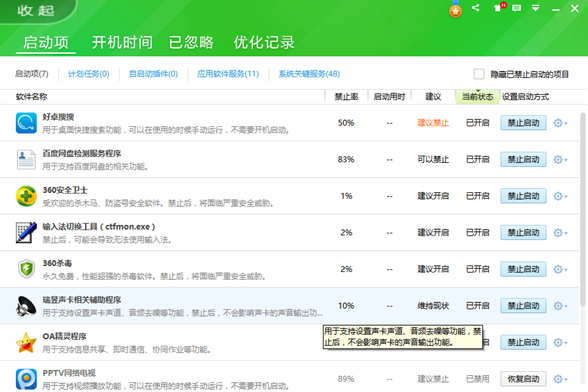588x392 pixels.
Task: Sort by the 启动用时 column header
Action: pyautogui.click(x=389, y=97)
